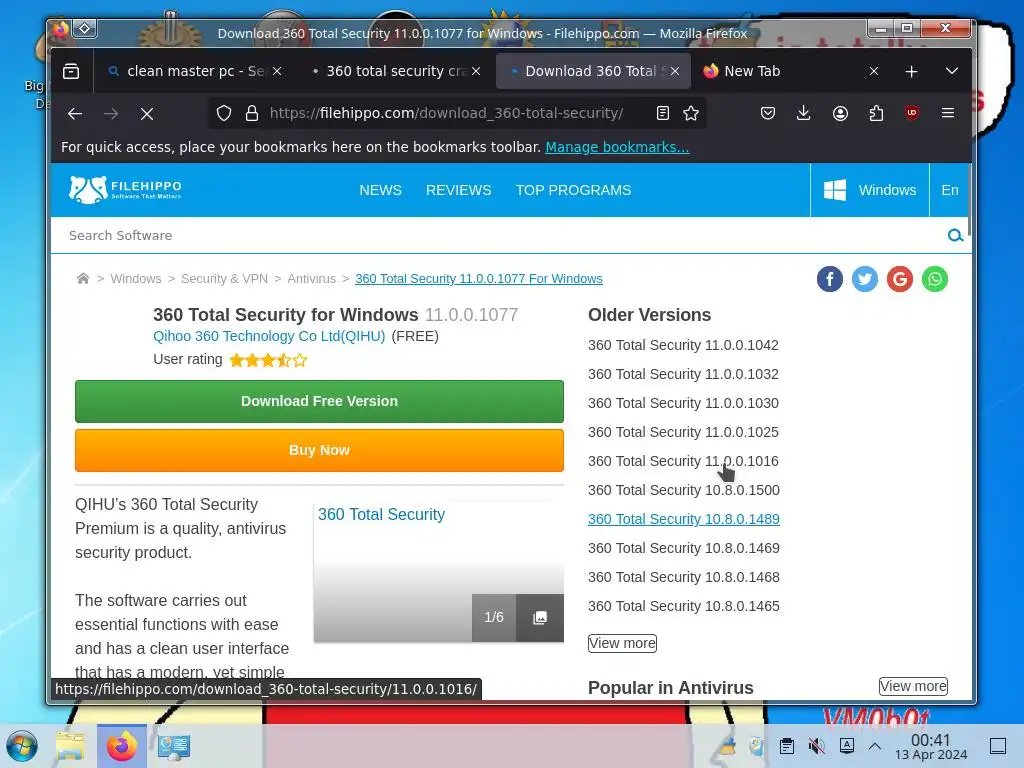The width and height of the screenshot is (1024, 768).
Task: Switch to 360 total security crack tab
Action: (396, 71)
